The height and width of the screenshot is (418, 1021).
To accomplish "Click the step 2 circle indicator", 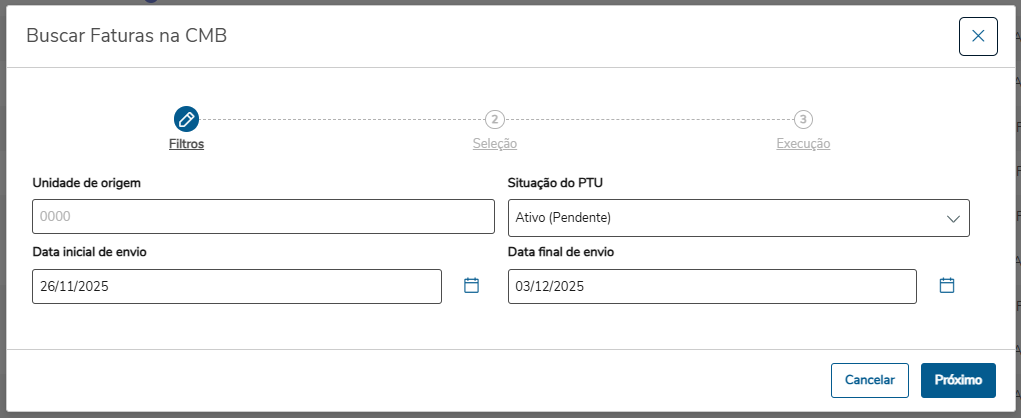I will [x=495, y=119].
